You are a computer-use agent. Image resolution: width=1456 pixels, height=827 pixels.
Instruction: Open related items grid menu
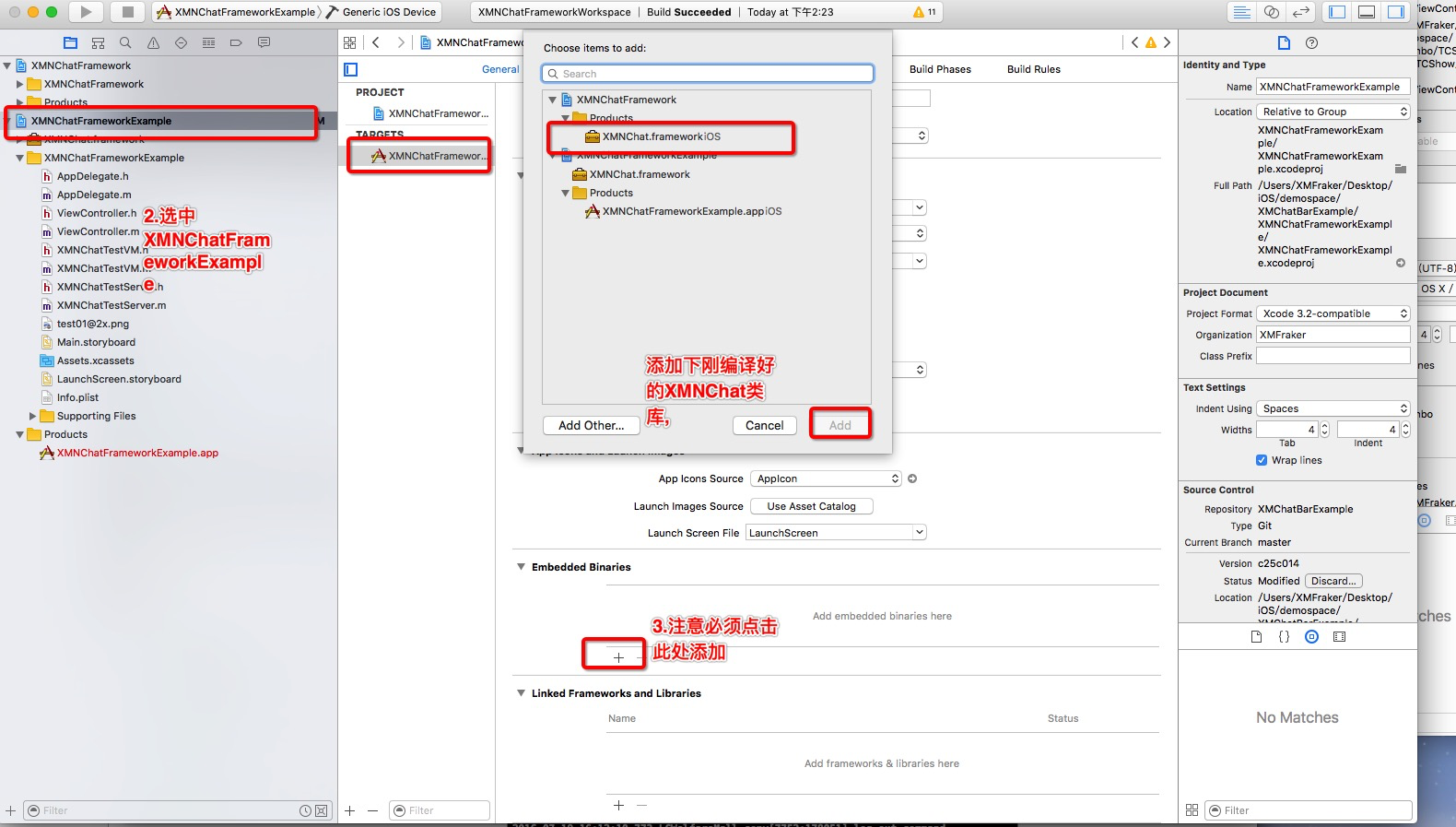coord(349,42)
